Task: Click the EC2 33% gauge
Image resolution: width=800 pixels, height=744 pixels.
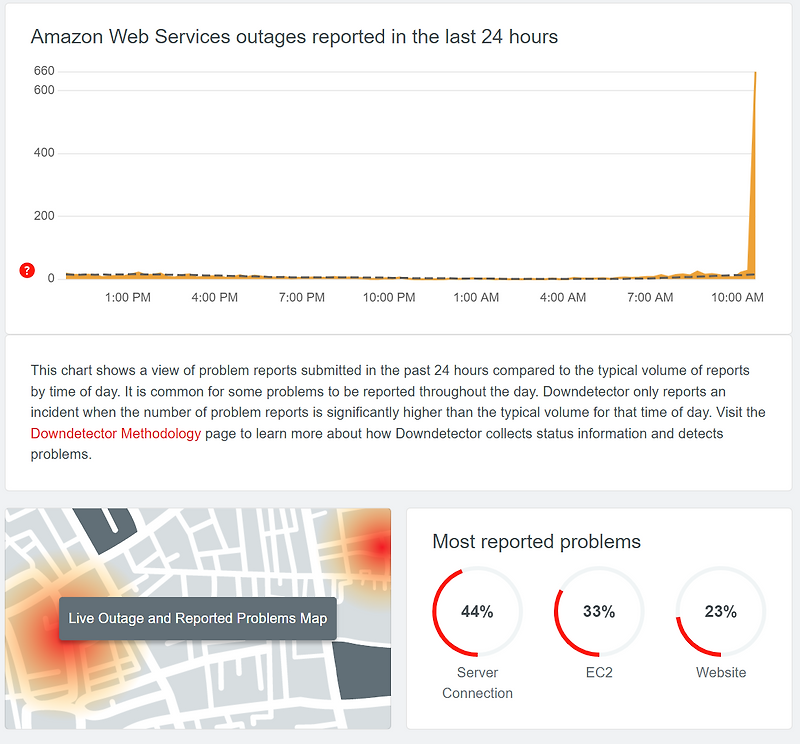Action: pos(599,612)
